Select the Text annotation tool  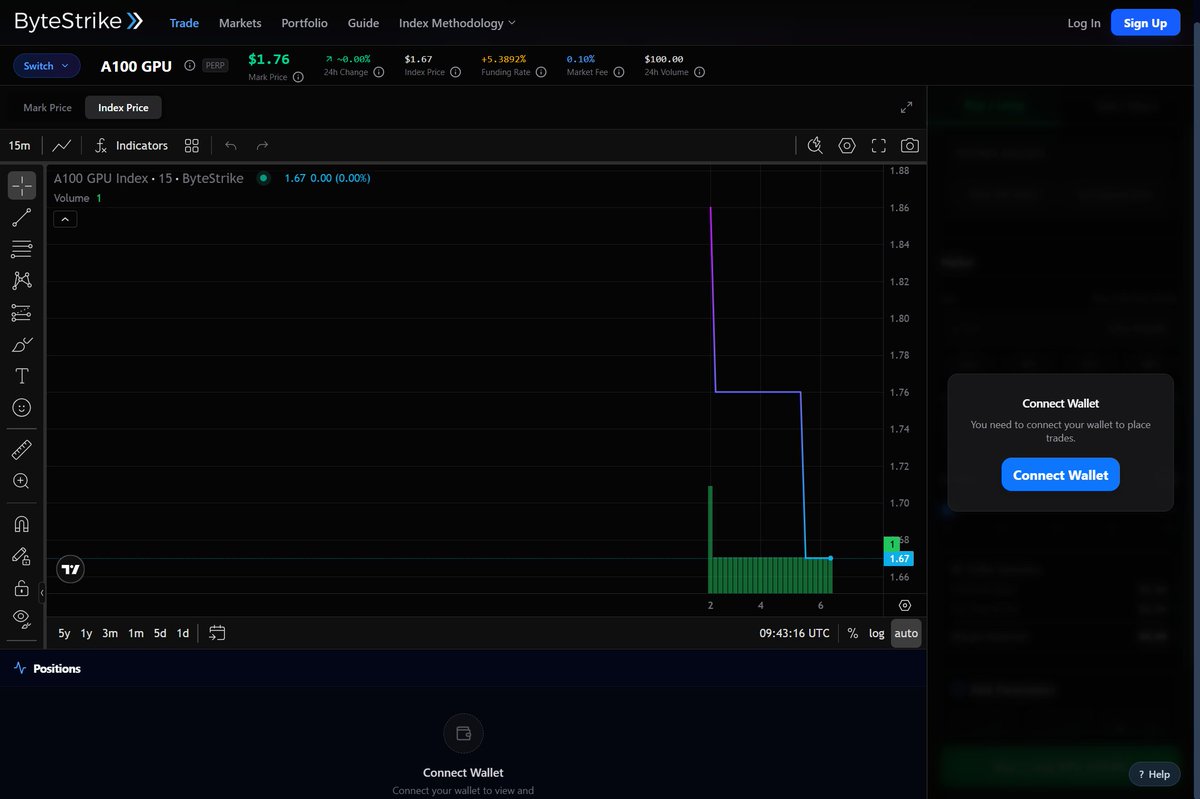pos(21,376)
